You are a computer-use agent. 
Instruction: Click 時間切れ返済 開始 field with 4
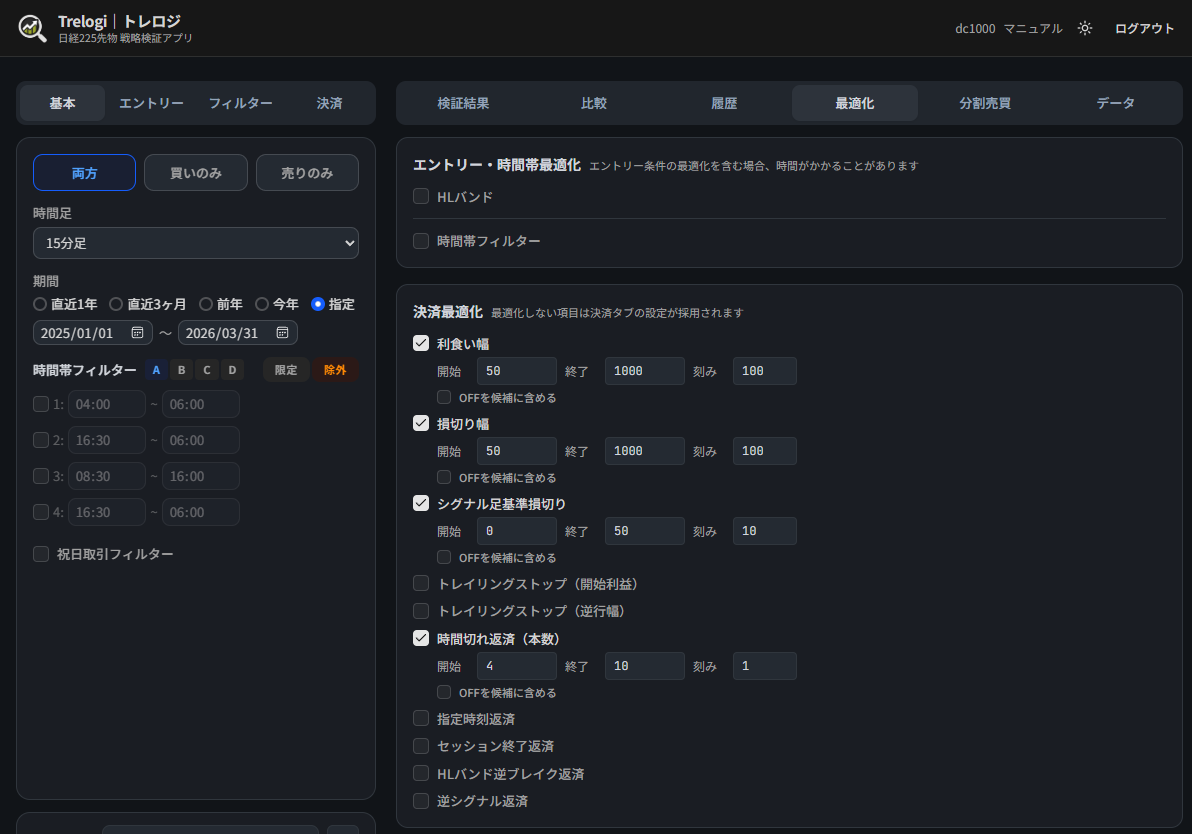[x=517, y=666]
